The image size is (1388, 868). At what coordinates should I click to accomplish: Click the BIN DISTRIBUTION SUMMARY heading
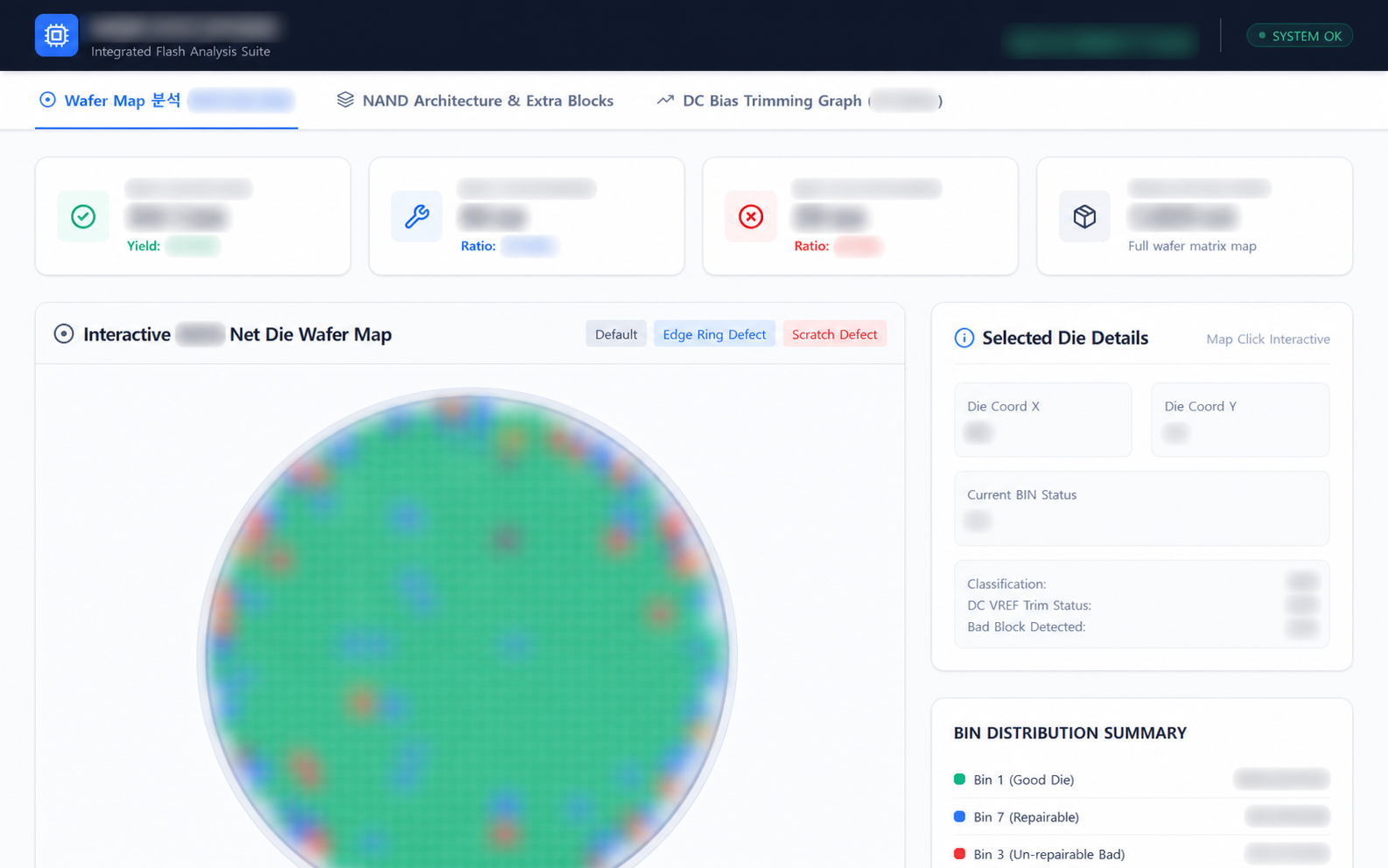pos(1070,733)
